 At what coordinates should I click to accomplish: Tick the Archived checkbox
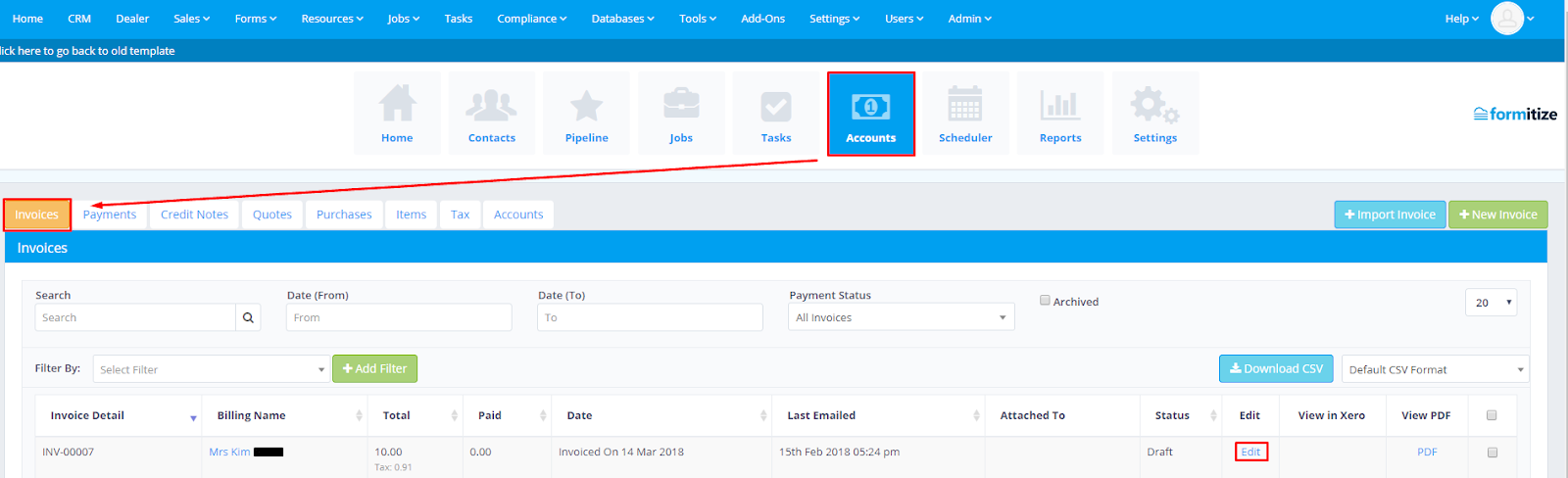coord(1045,301)
